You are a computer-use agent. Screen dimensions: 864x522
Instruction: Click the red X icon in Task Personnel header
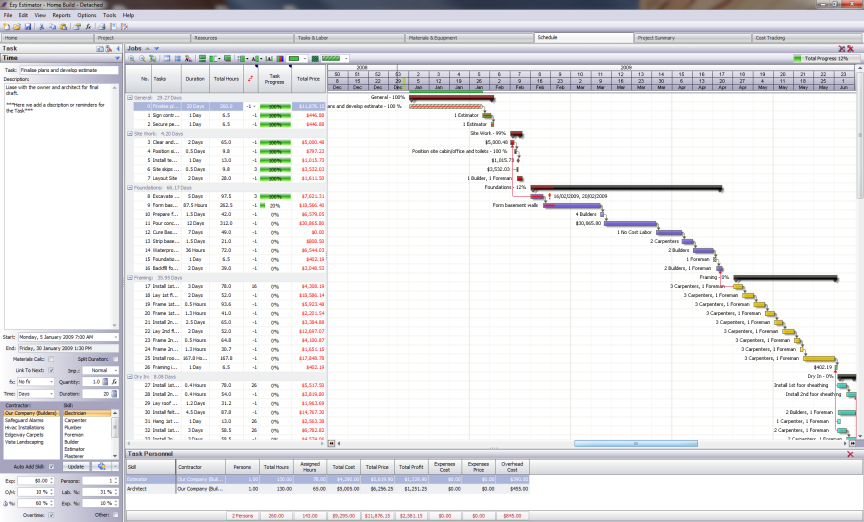tap(850, 454)
